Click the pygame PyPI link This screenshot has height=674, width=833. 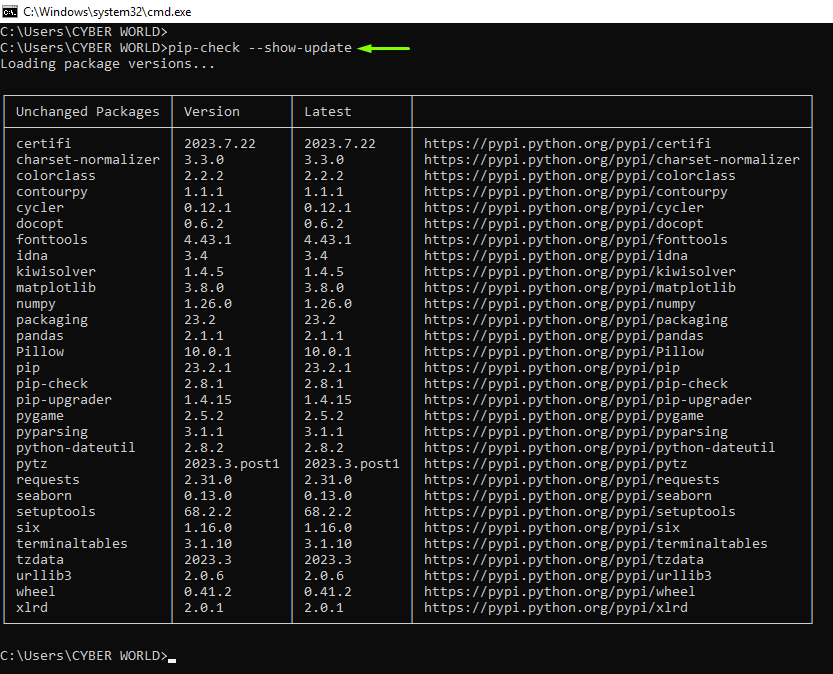tap(563, 416)
